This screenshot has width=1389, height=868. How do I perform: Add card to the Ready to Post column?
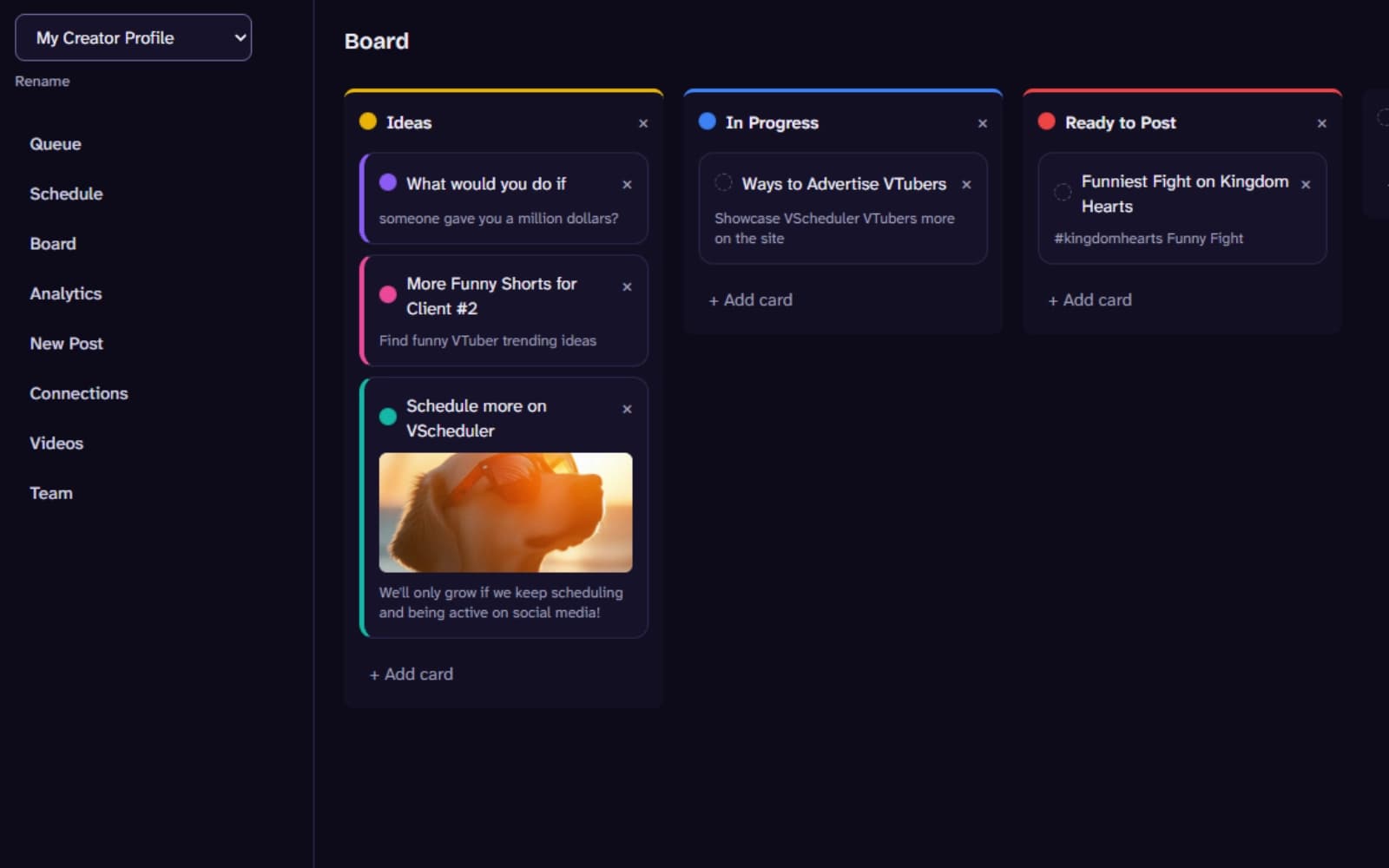tap(1090, 300)
